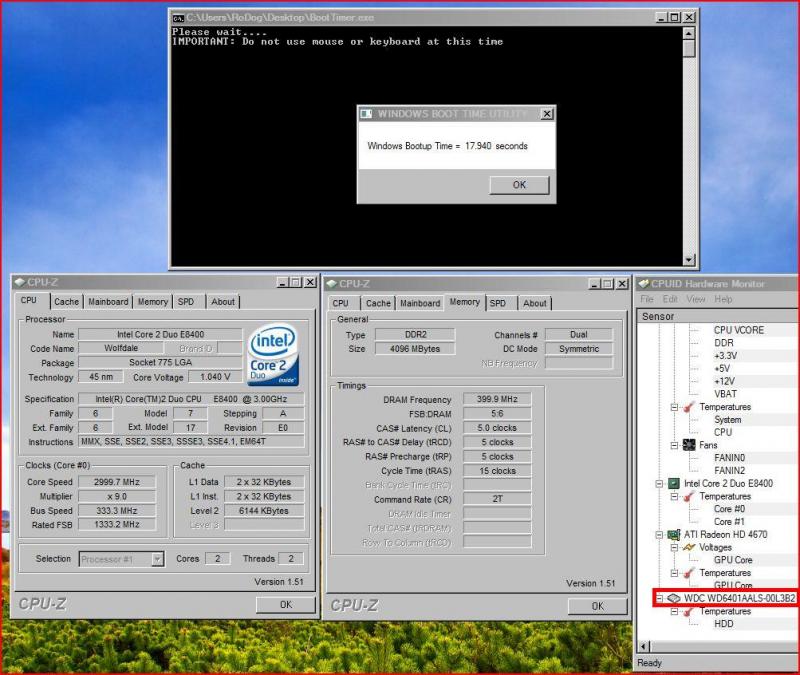Open About tab in right CPU-Z window
Image resolution: width=800 pixels, height=675 pixels.
coord(535,303)
